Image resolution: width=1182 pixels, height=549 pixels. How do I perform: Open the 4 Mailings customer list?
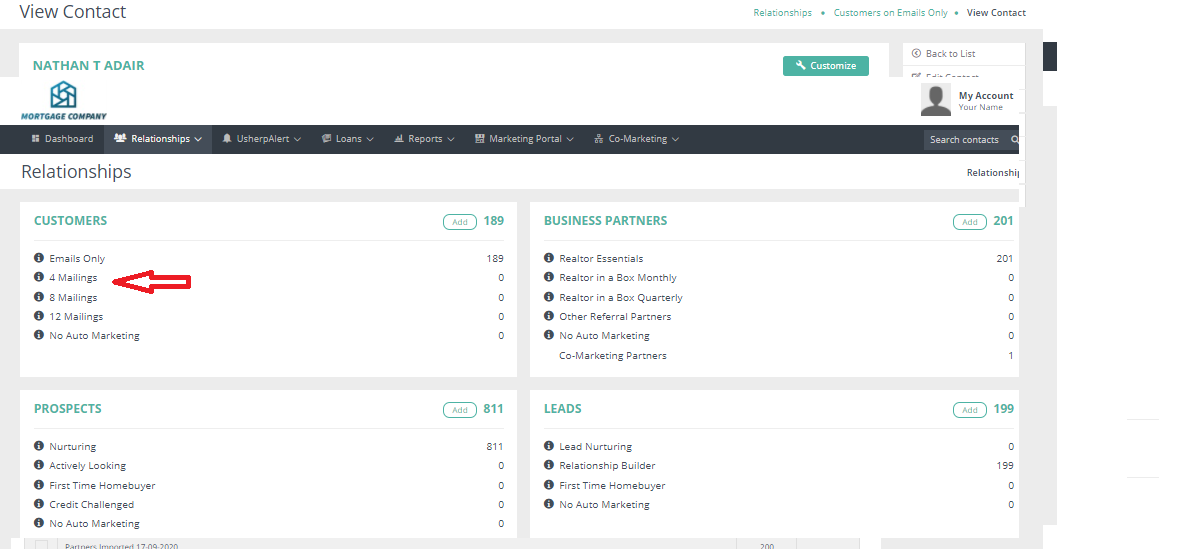click(73, 278)
